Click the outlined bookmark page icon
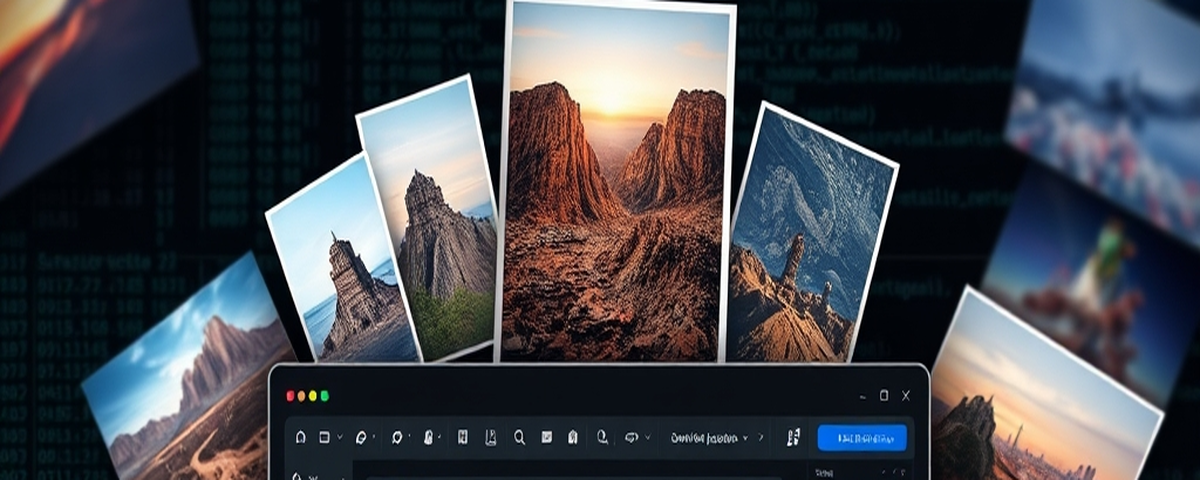1200x480 pixels. coord(491,437)
